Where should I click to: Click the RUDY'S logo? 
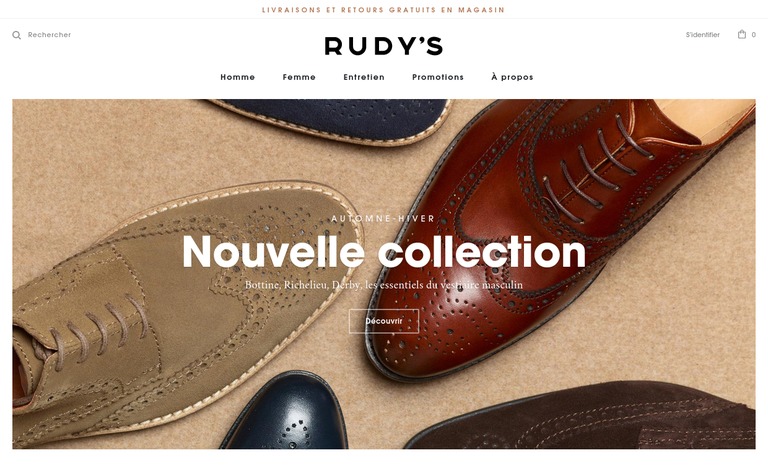384,46
